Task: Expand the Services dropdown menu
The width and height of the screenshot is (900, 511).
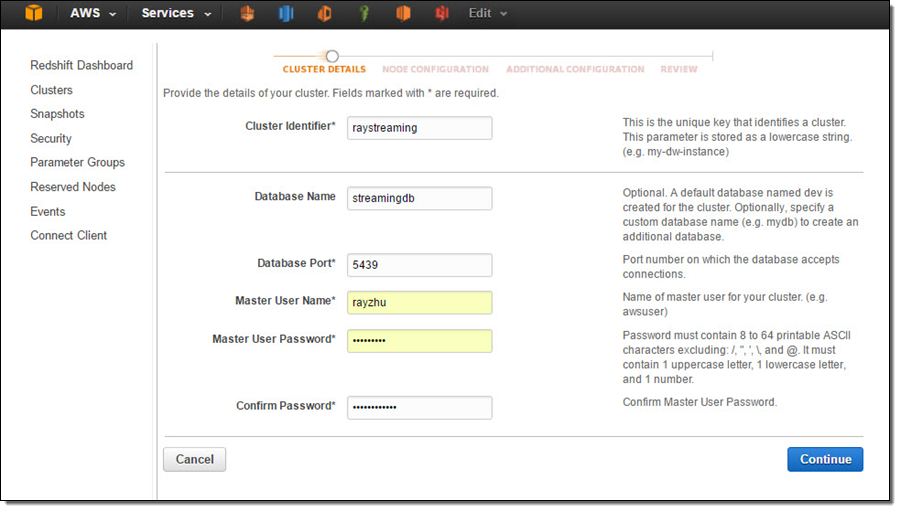Action: pos(176,14)
